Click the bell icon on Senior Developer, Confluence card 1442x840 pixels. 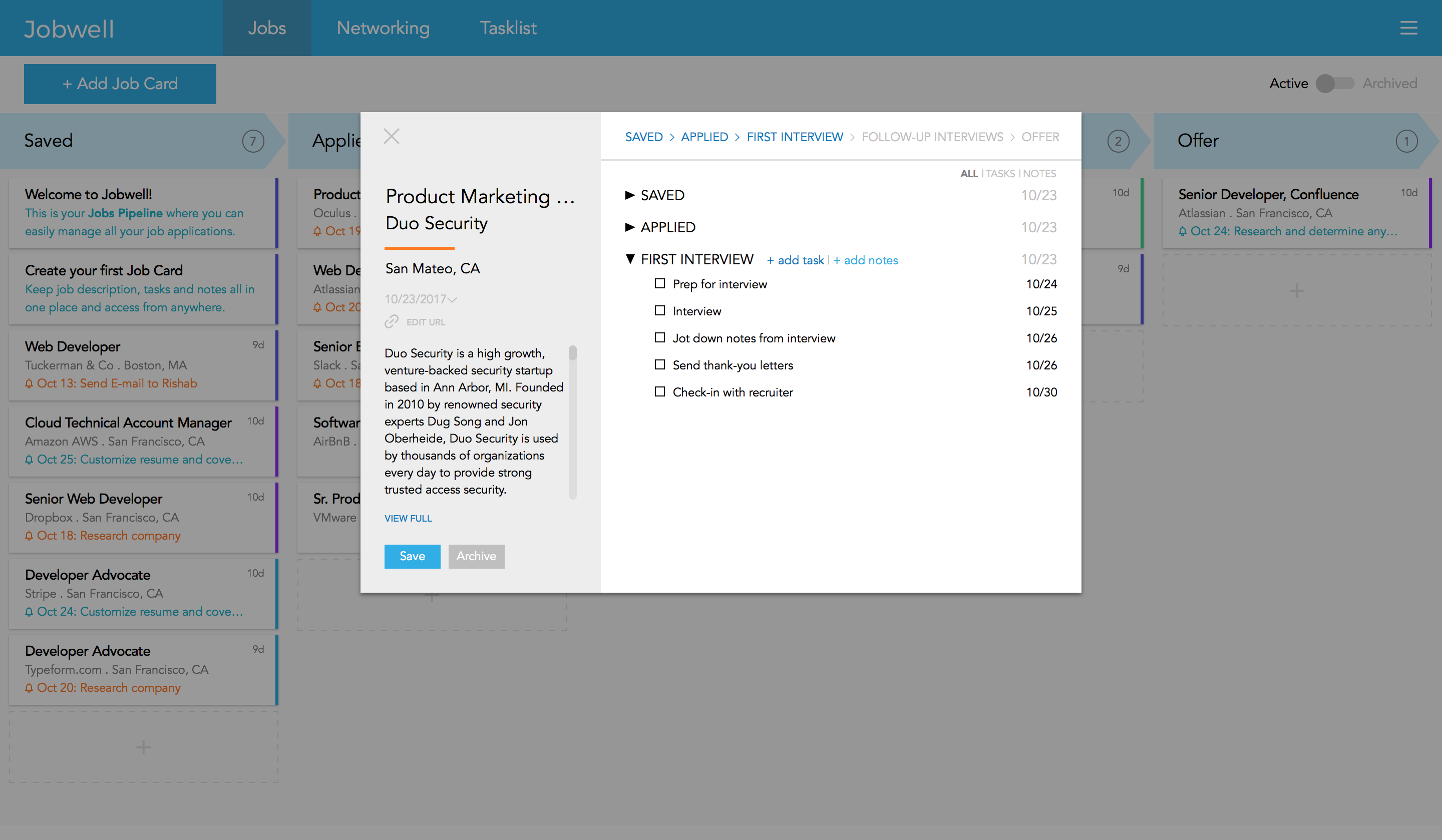[1183, 231]
